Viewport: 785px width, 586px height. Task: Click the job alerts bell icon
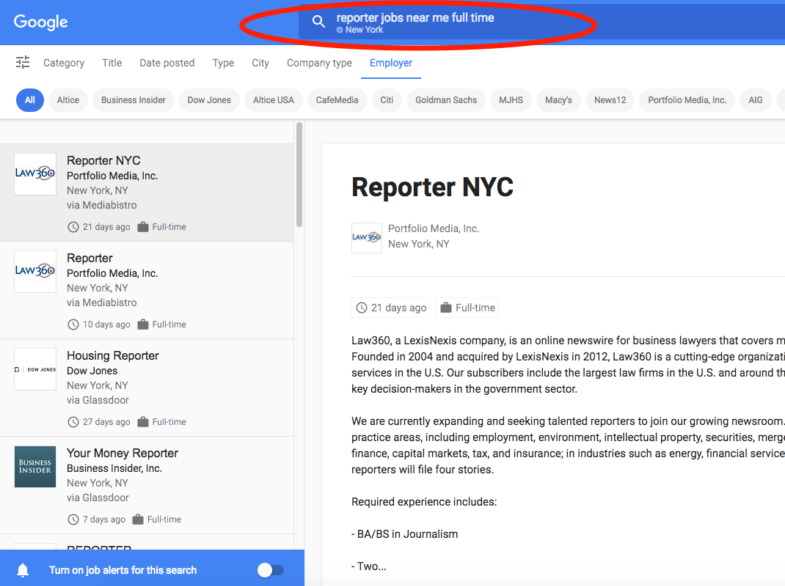click(x=23, y=570)
